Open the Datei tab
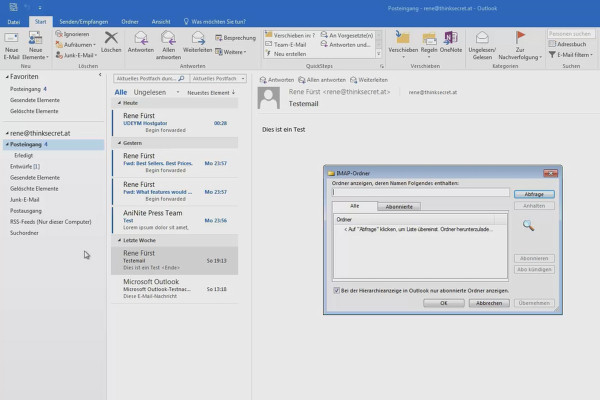600x400 pixels. tap(13, 22)
